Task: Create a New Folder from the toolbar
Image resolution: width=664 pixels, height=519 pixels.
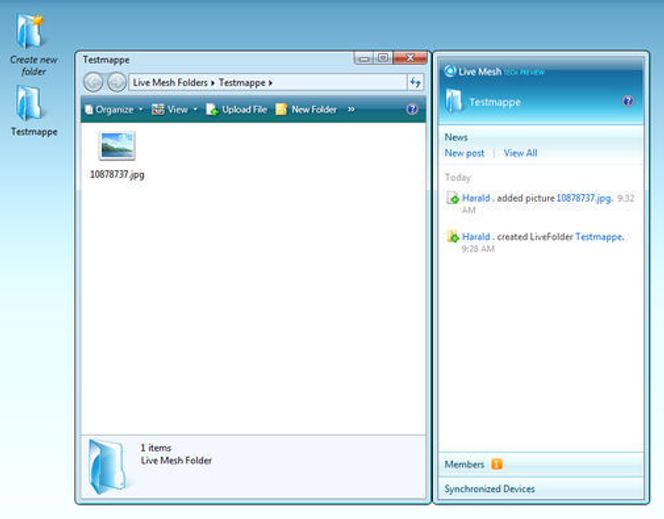Action: click(x=306, y=110)
